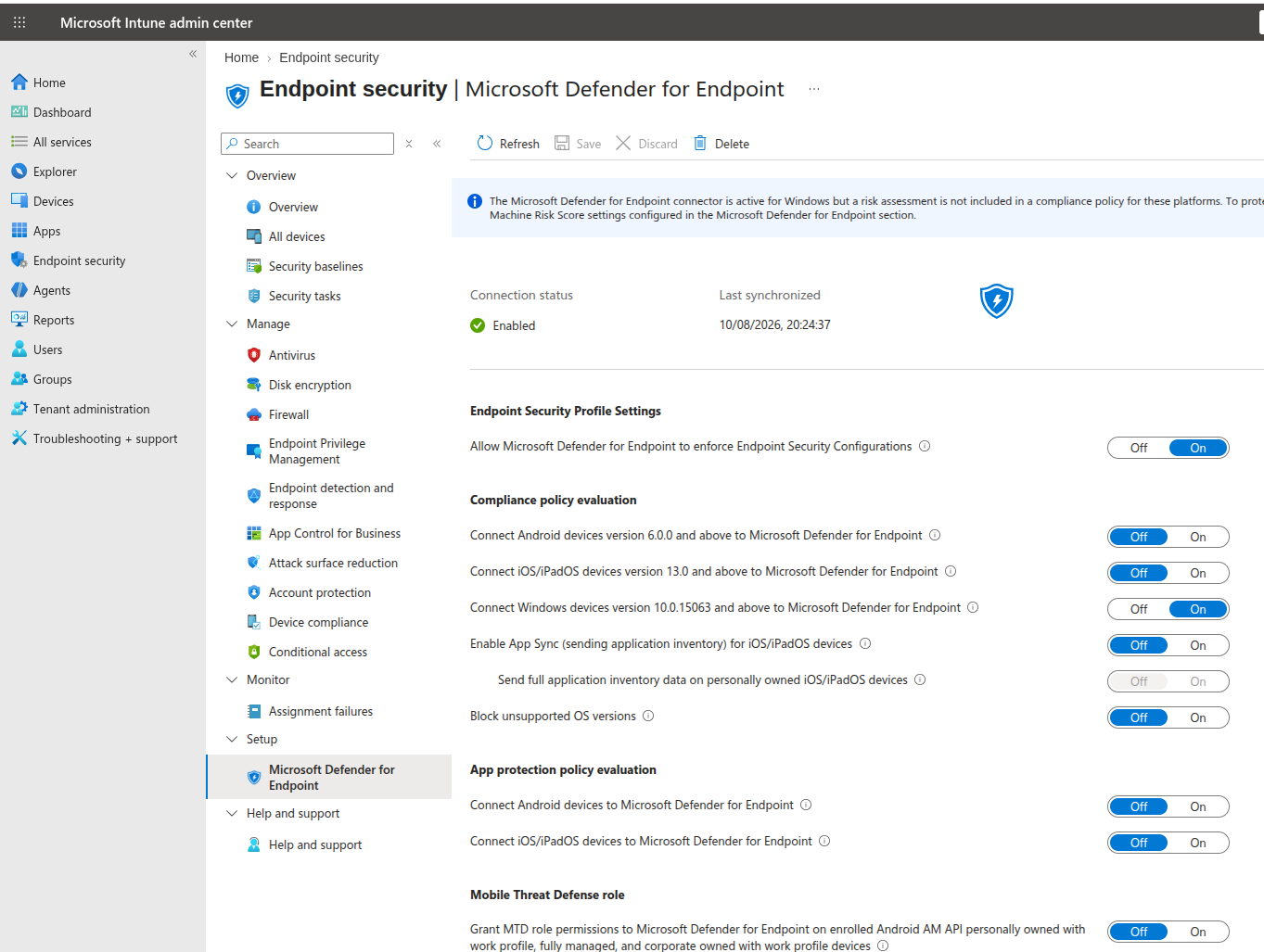
Task: Open All services in left navigation
Action: pyautogui.click(x=62, y=142)
